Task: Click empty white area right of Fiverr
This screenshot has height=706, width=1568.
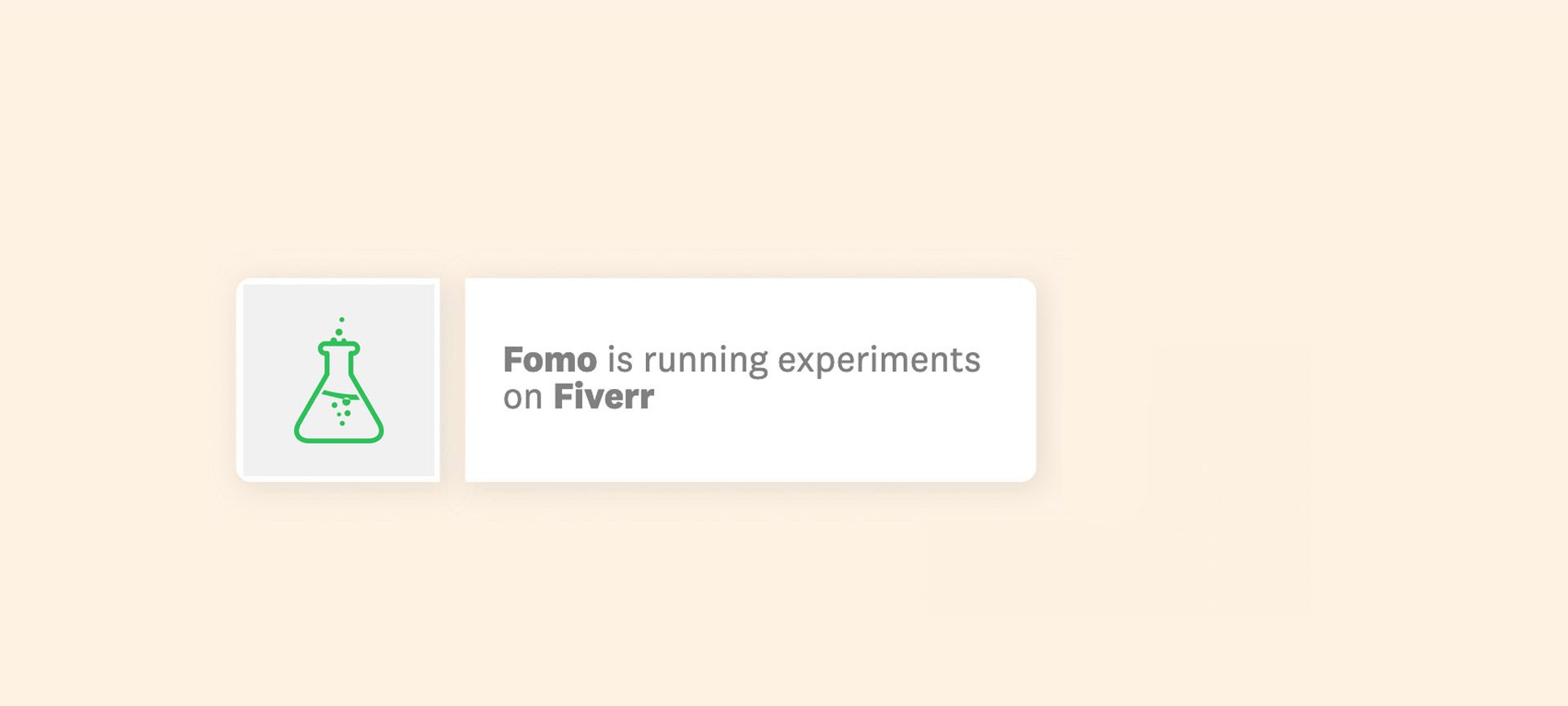Action: coord(841,398)
